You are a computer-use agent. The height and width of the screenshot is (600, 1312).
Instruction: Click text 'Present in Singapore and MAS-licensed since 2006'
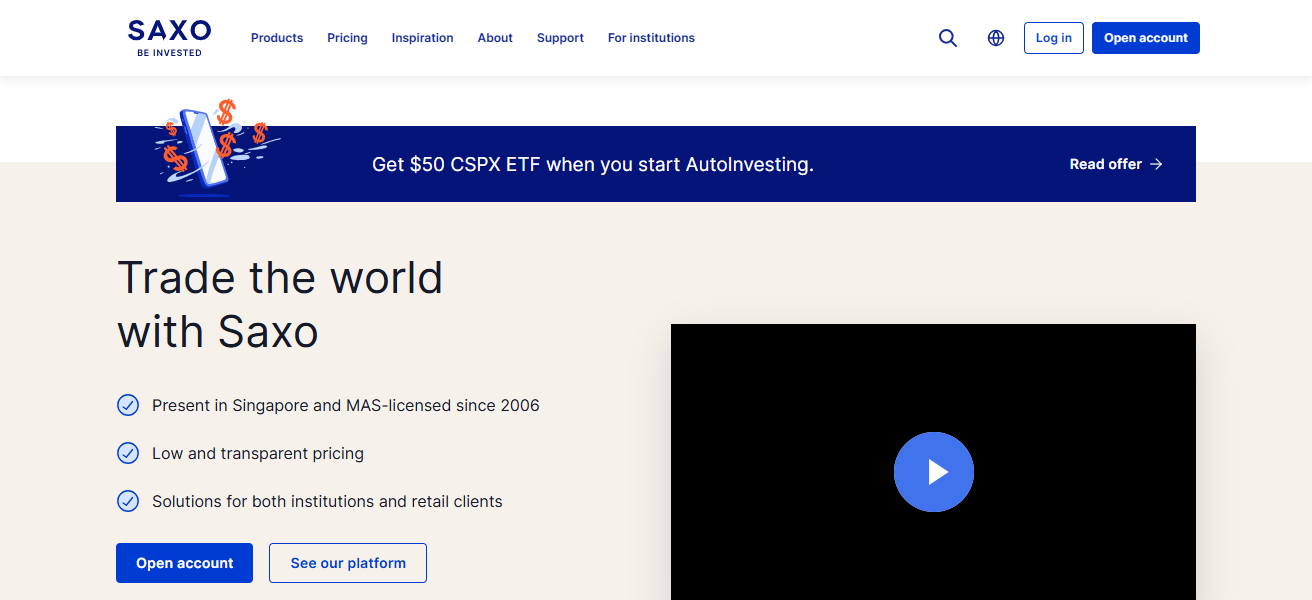[x=346, y=405]
